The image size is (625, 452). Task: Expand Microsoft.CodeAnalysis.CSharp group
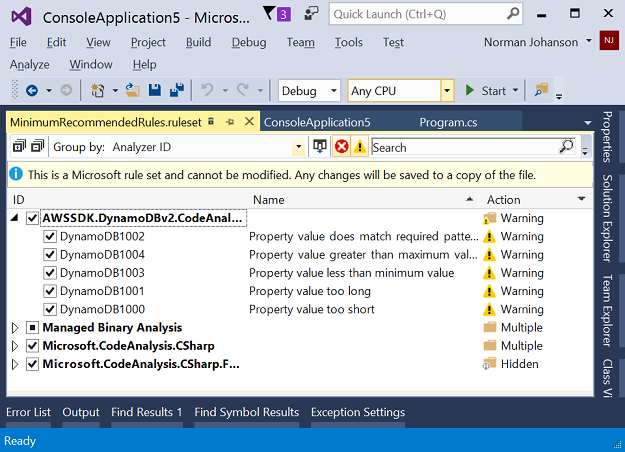point(15,346)
